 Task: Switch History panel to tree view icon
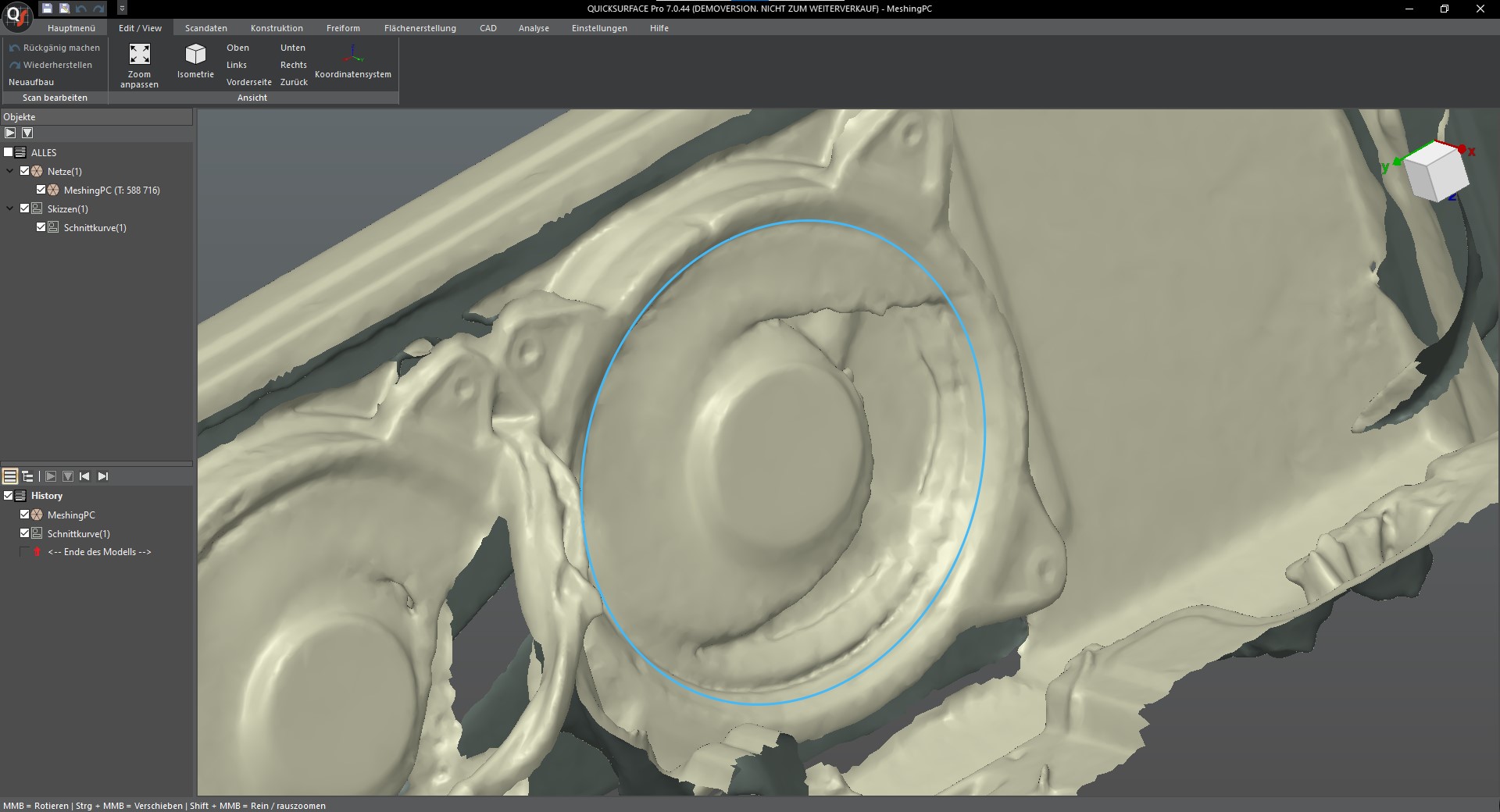point(27,476)
